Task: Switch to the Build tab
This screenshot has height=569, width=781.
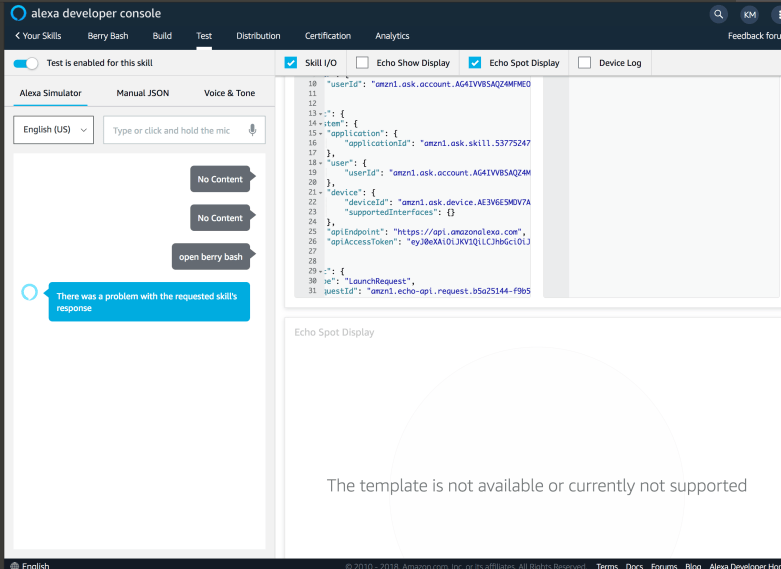Action: [x=162, y=36]
